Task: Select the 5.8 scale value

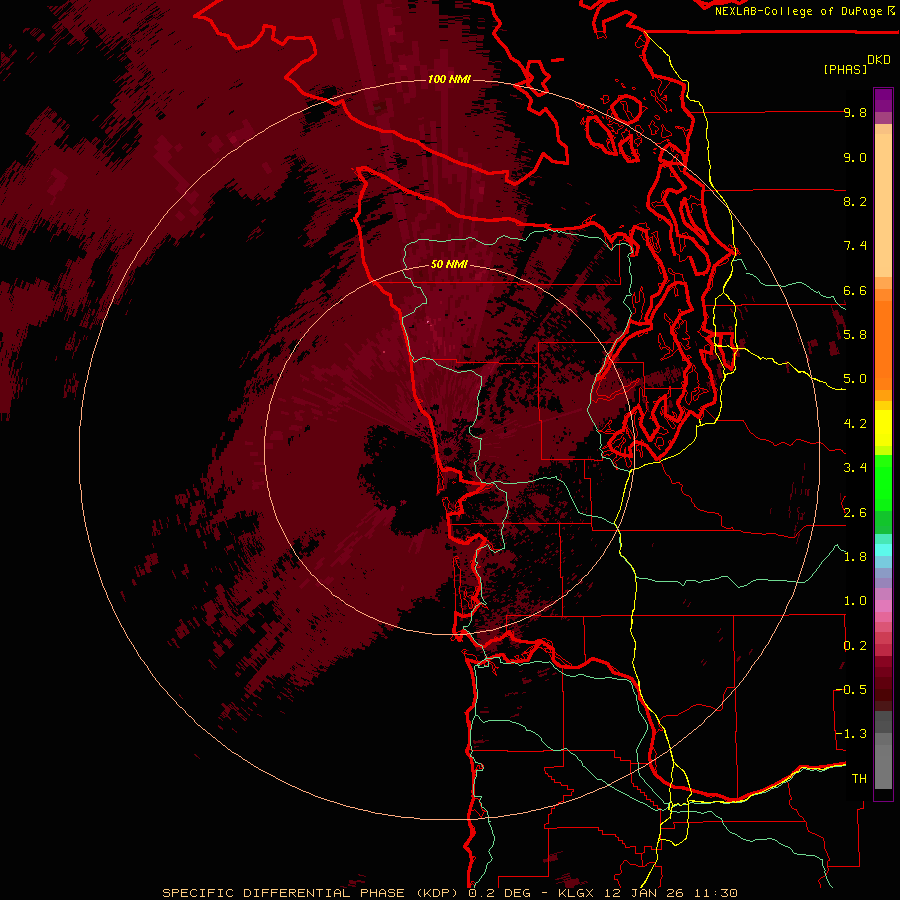Action: click(855, 335)
